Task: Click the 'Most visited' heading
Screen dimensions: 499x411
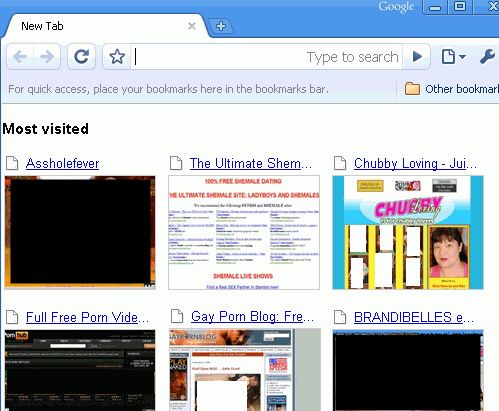Action: (46, 129)
